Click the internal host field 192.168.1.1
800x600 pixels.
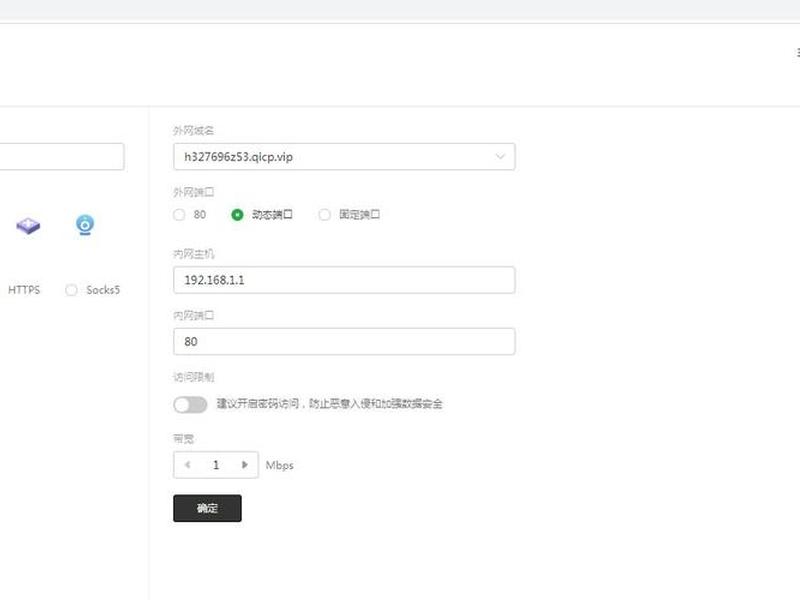coord(344,280)
